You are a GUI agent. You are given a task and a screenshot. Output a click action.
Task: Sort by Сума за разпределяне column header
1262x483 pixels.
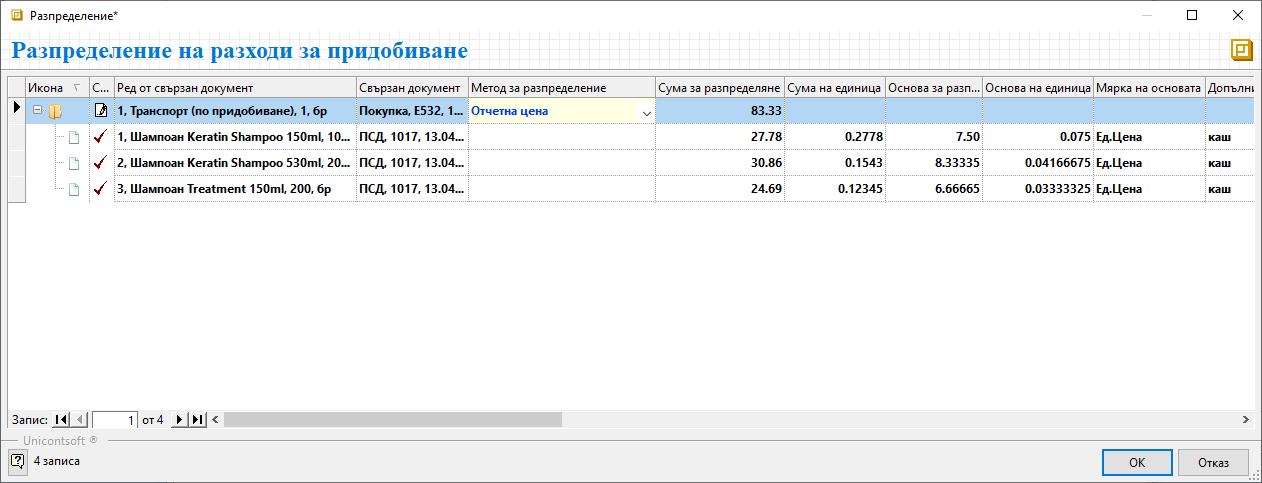tap(719, 88)
